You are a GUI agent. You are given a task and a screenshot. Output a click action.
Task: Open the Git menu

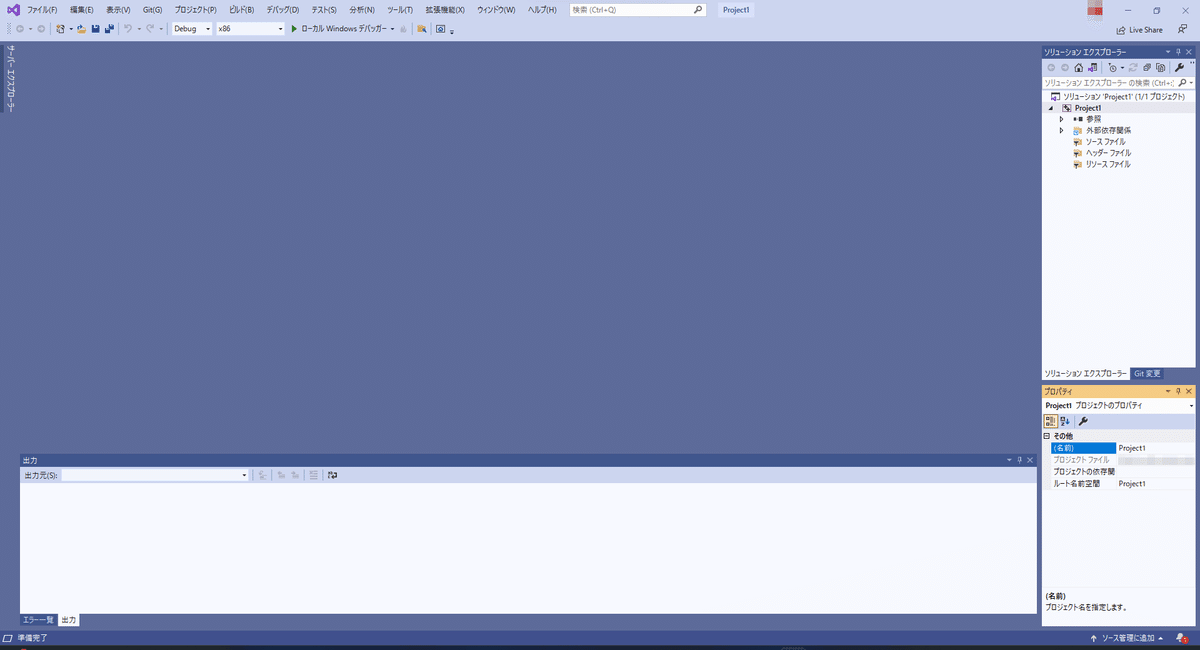point(150,9)
